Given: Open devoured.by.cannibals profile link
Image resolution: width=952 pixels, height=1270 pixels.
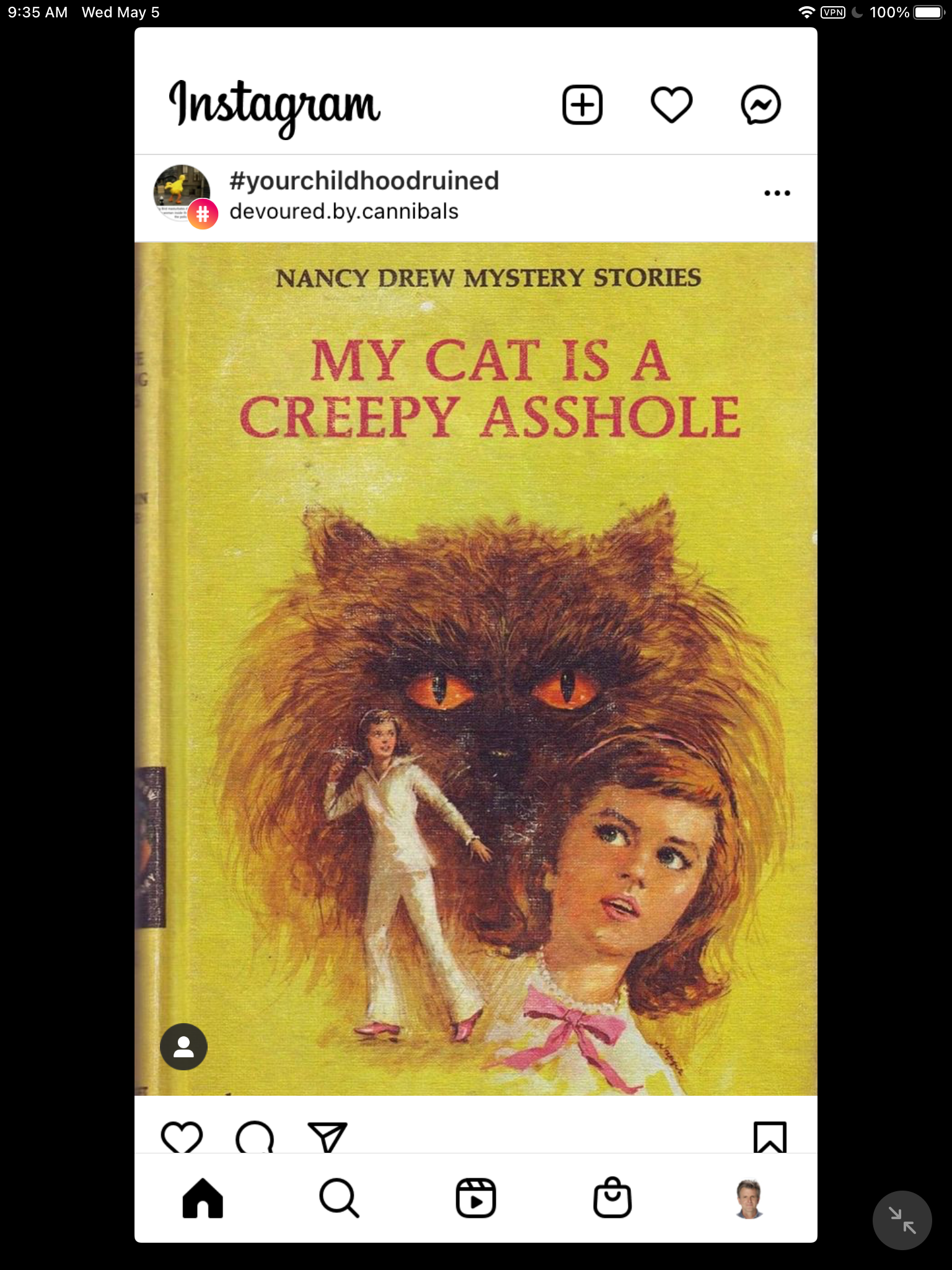Looking at the screenshot, I should pyautogui.click(x=343, y=211).
